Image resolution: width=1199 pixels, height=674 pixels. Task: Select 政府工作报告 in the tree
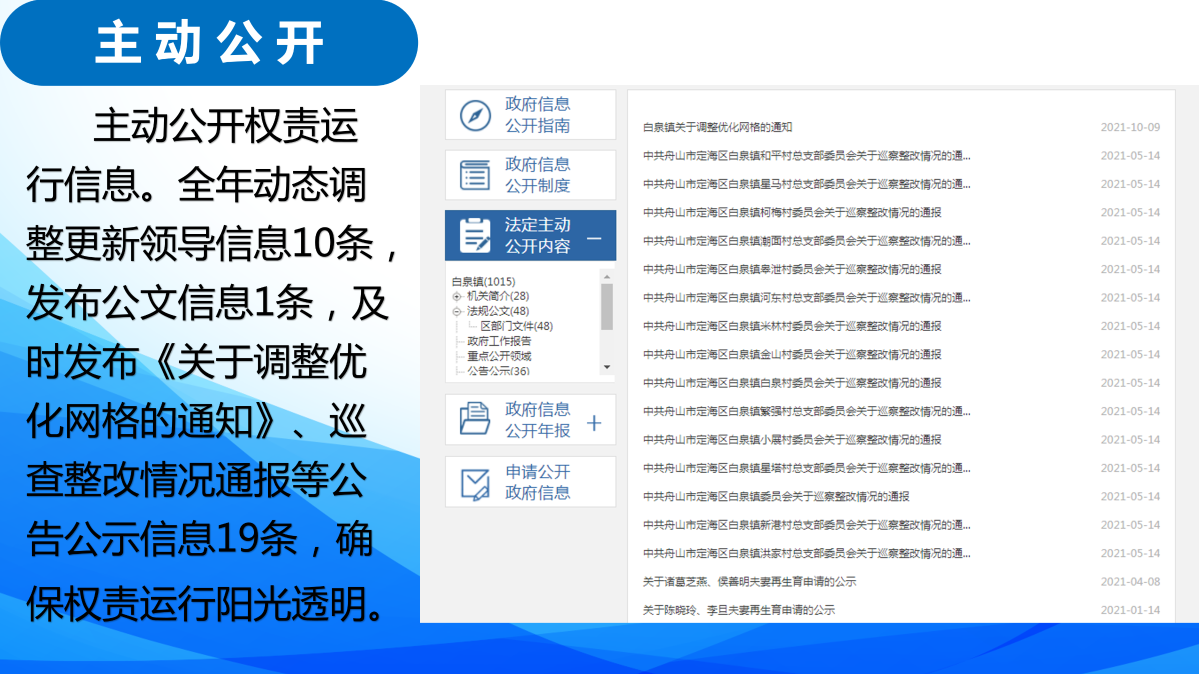pos(499,341)
